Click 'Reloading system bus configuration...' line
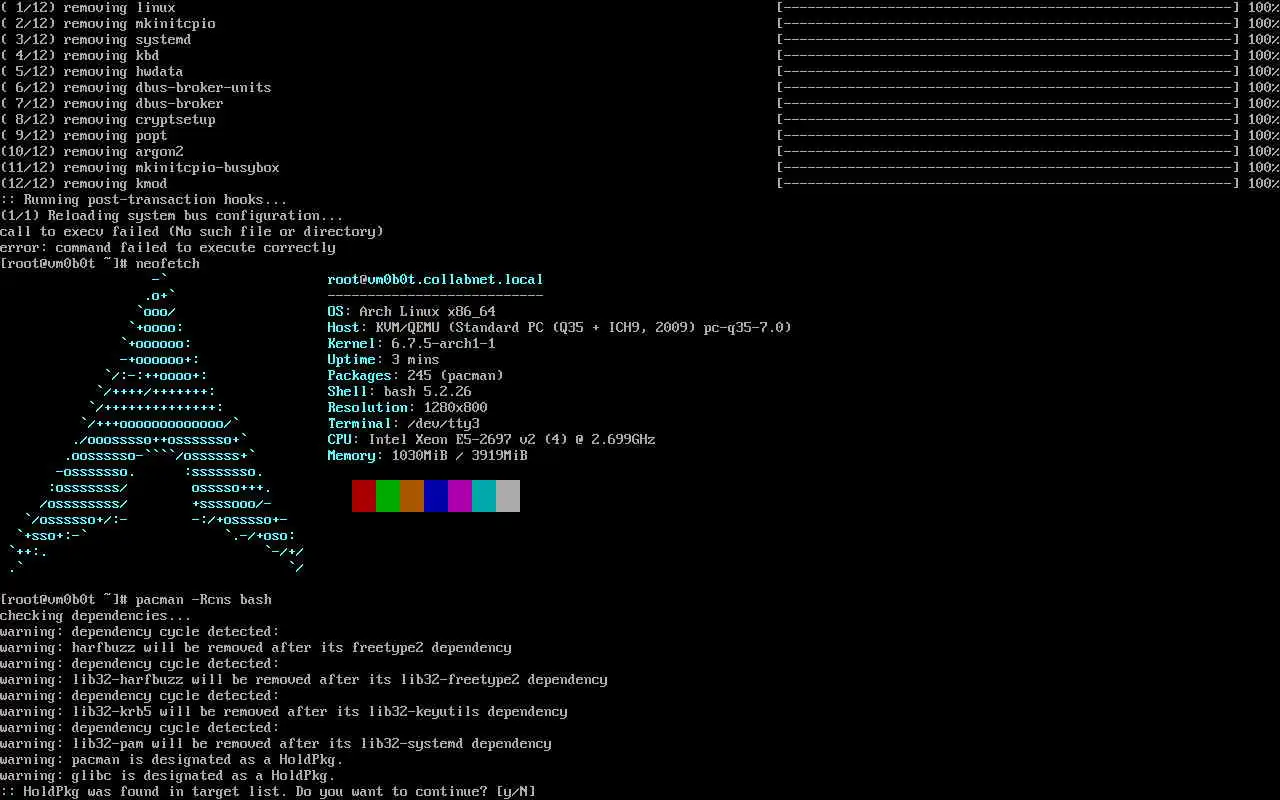Image resolution: width=1280 pixels, height=800 pixels. pyautogui.click(x=172, y=216)
